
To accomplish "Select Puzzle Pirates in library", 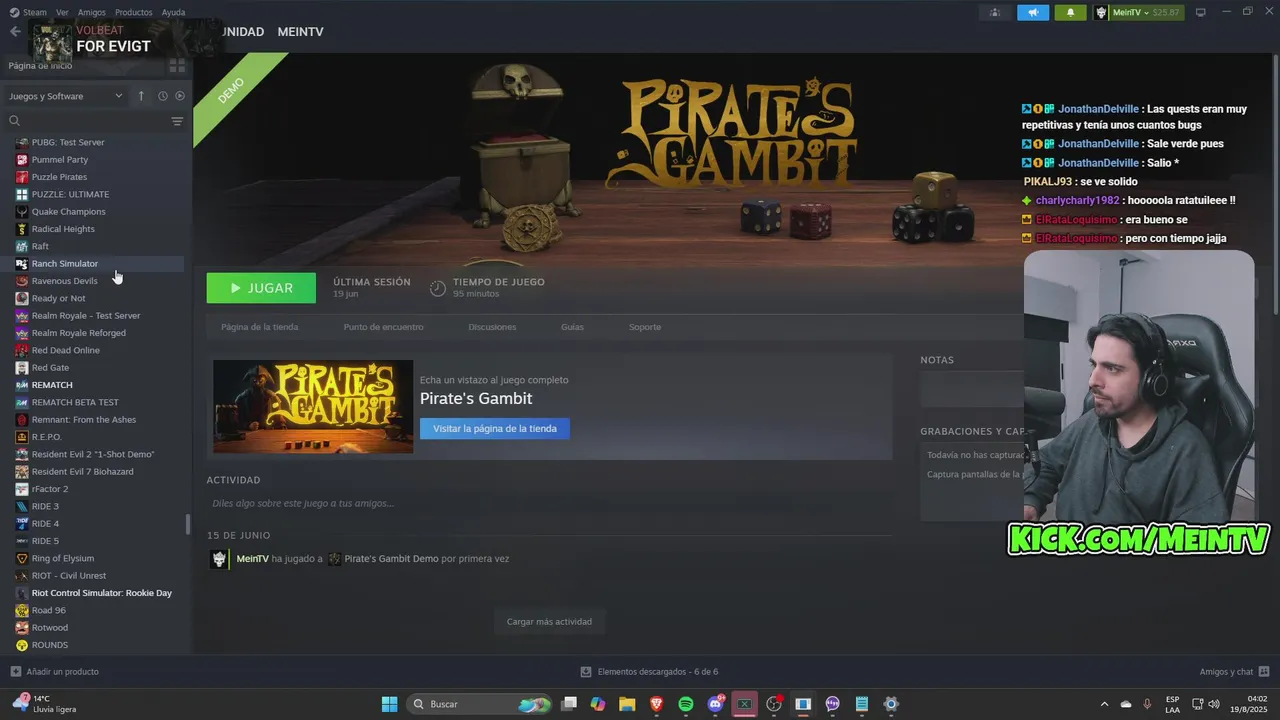I will pos(59,177).
